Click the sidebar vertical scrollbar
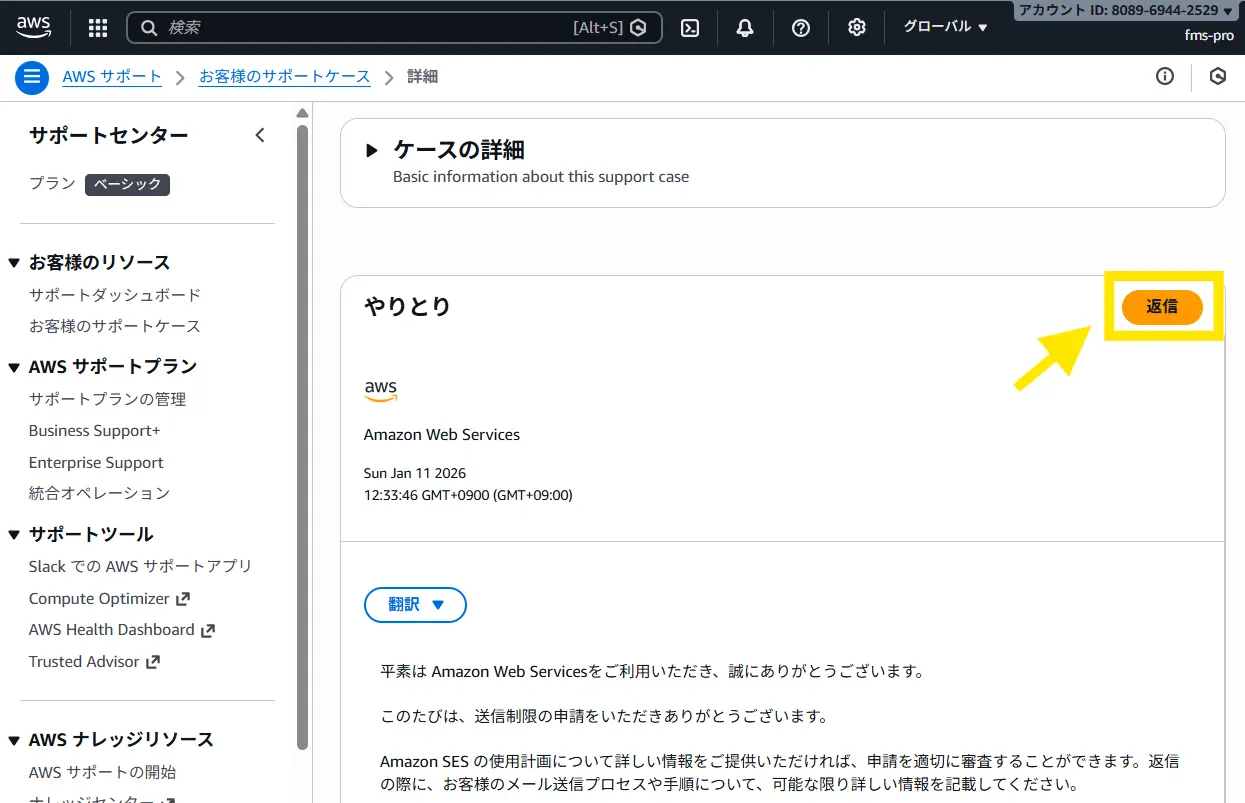 (x=303, y=430)
